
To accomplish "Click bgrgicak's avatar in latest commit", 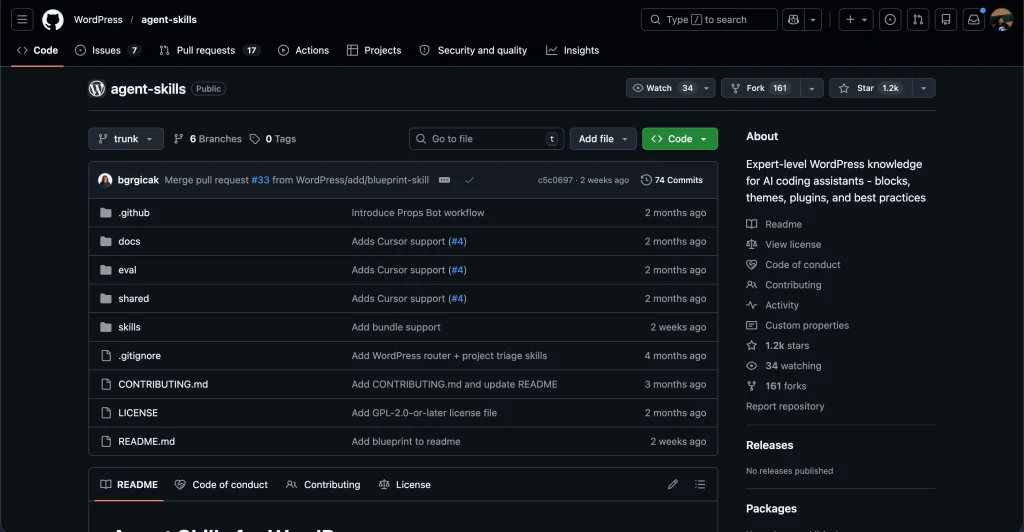I will [104, 180].
